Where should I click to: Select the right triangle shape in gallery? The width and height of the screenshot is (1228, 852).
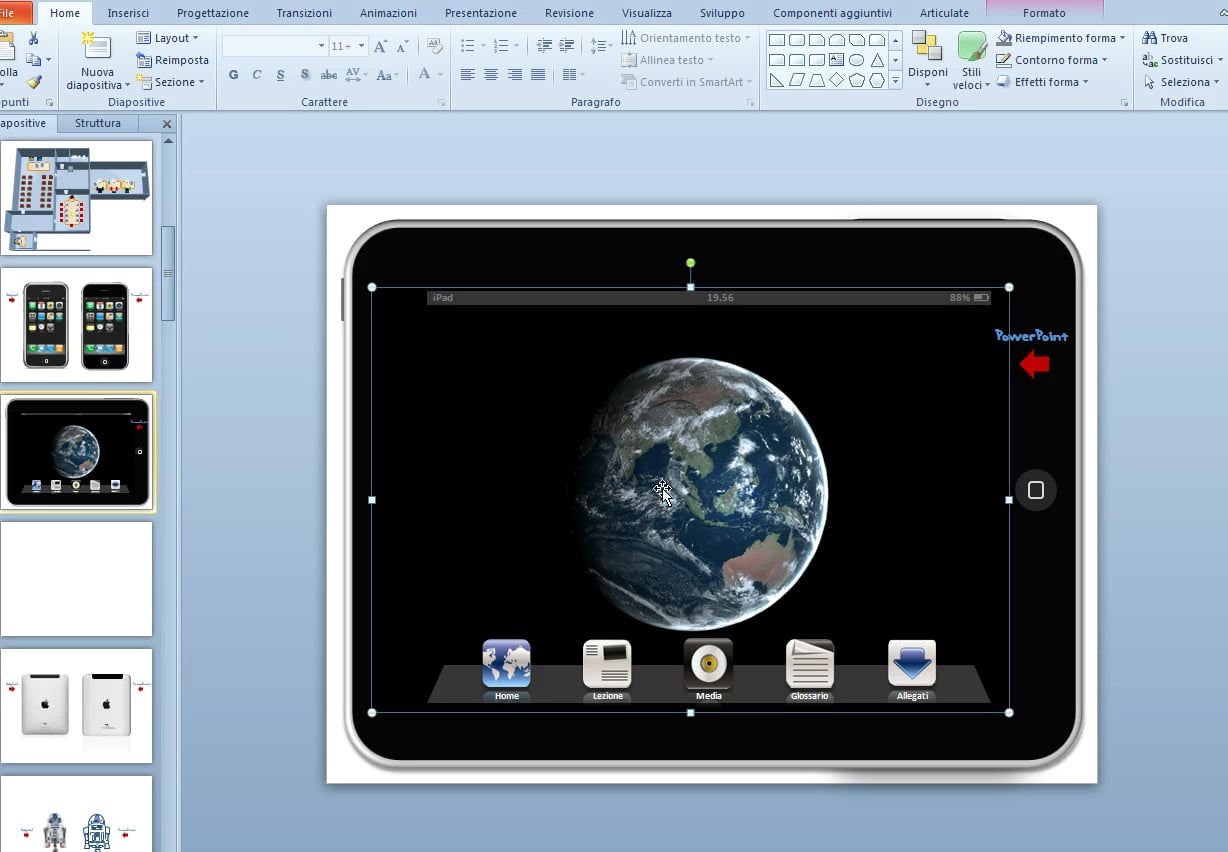coord(777,80)
